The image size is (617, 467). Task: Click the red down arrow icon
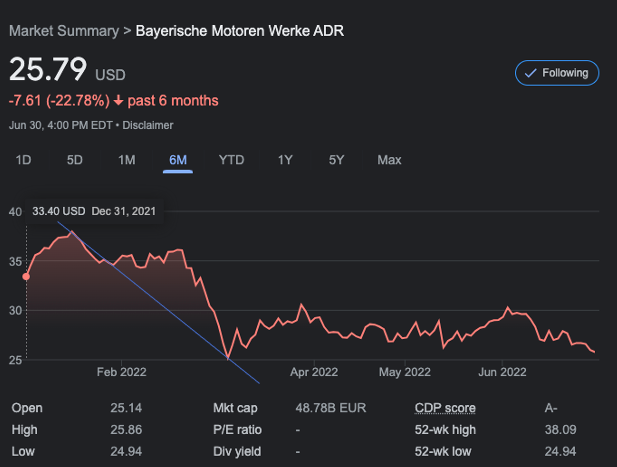coord(118,101)
